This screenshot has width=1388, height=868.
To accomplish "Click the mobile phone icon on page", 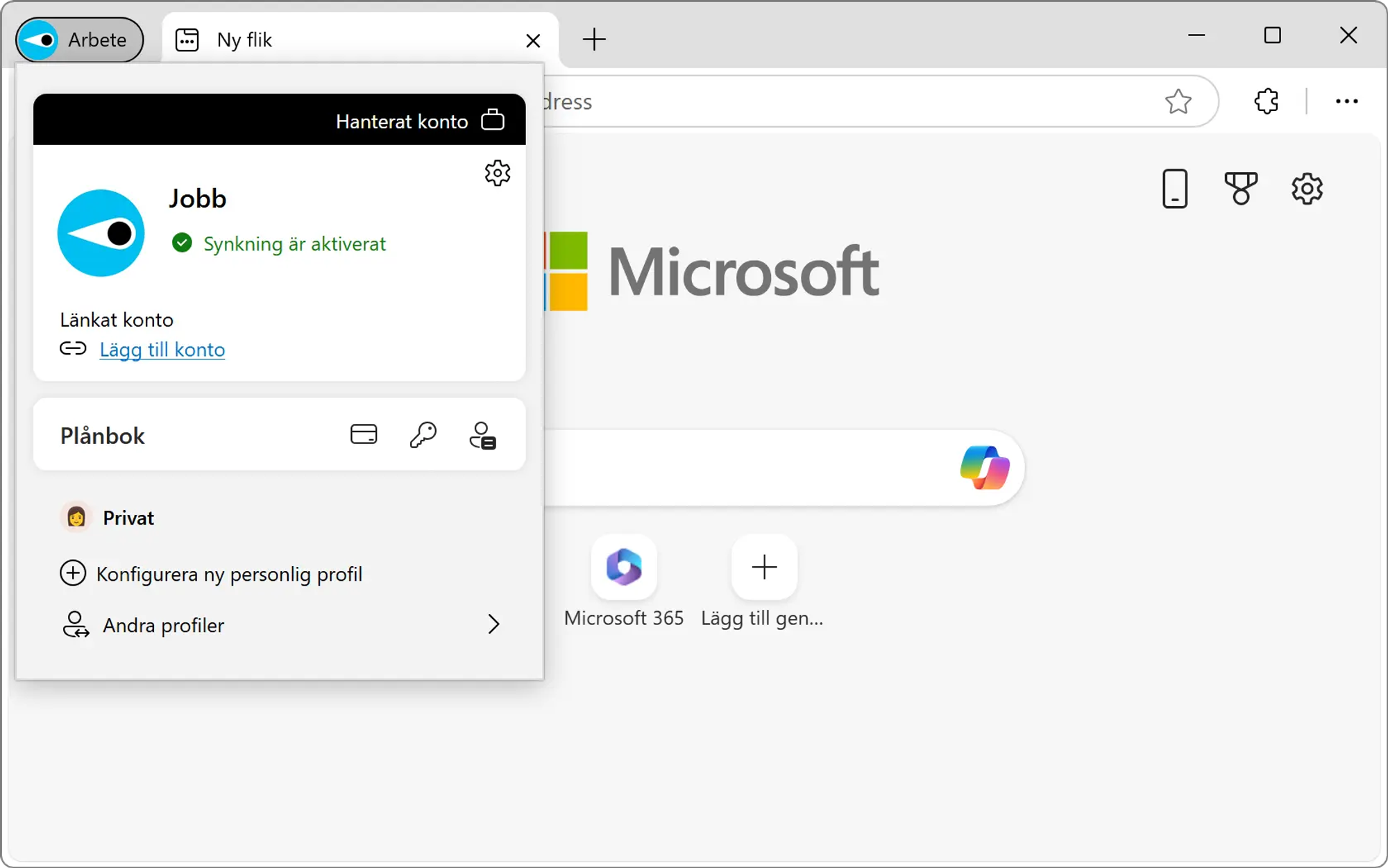I will point(1174,189).
